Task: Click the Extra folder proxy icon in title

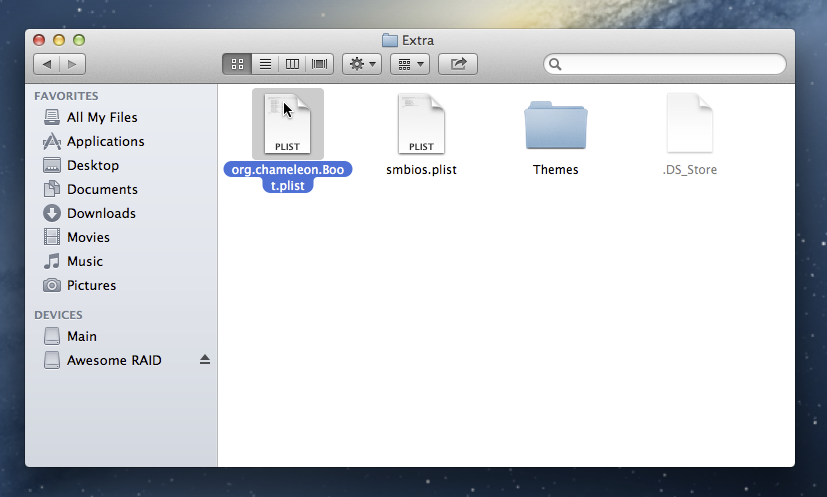Action: click(390, 40)
